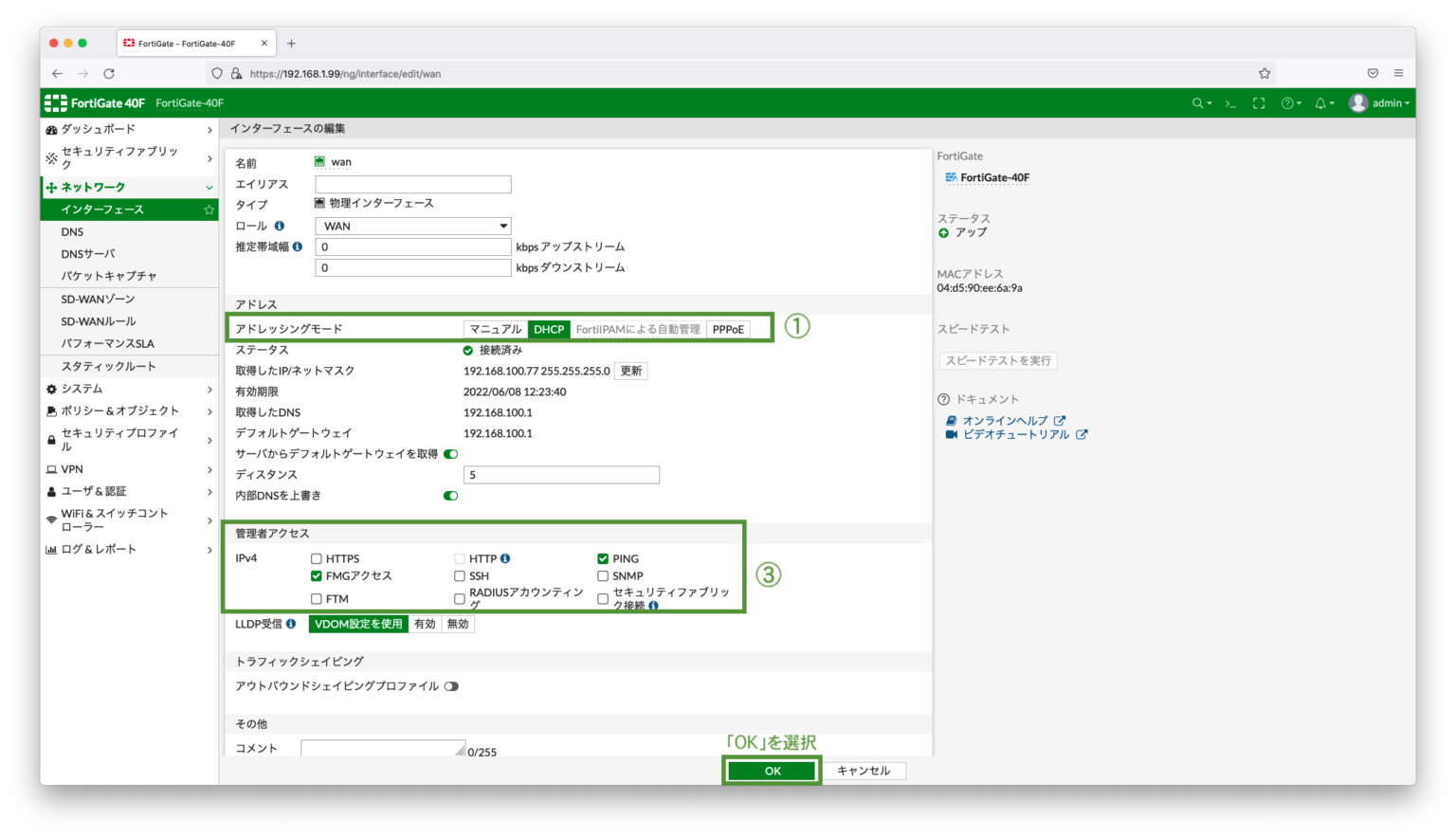Disable the 内部DNSを上書き toggle
1456x838 pixels.
click(x=449, y=495)
